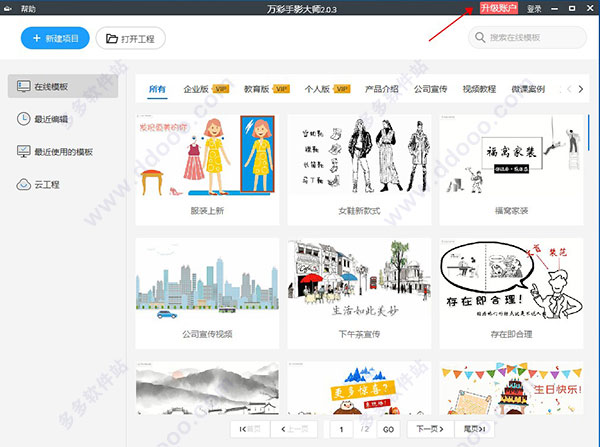Click the plus icon on 新建项目
Image resolution: width=600 pixels, height=447 pixels.
[37, 38]
